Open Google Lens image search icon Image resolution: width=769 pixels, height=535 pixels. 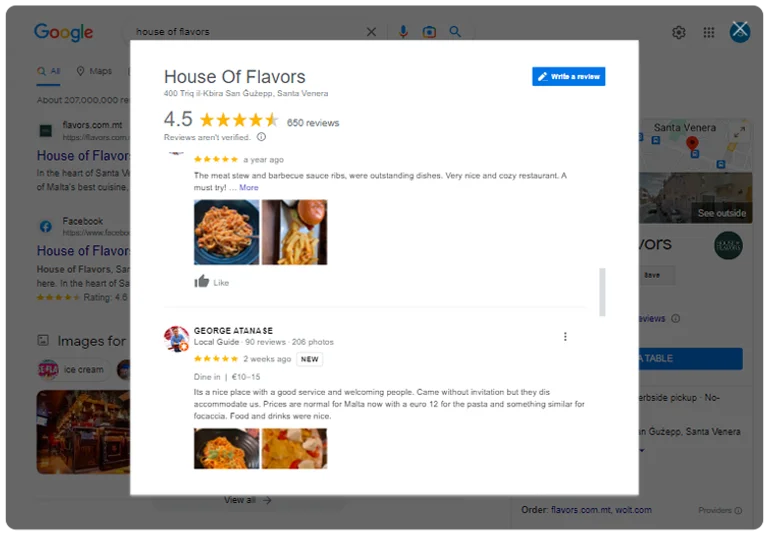coord(429,32)
